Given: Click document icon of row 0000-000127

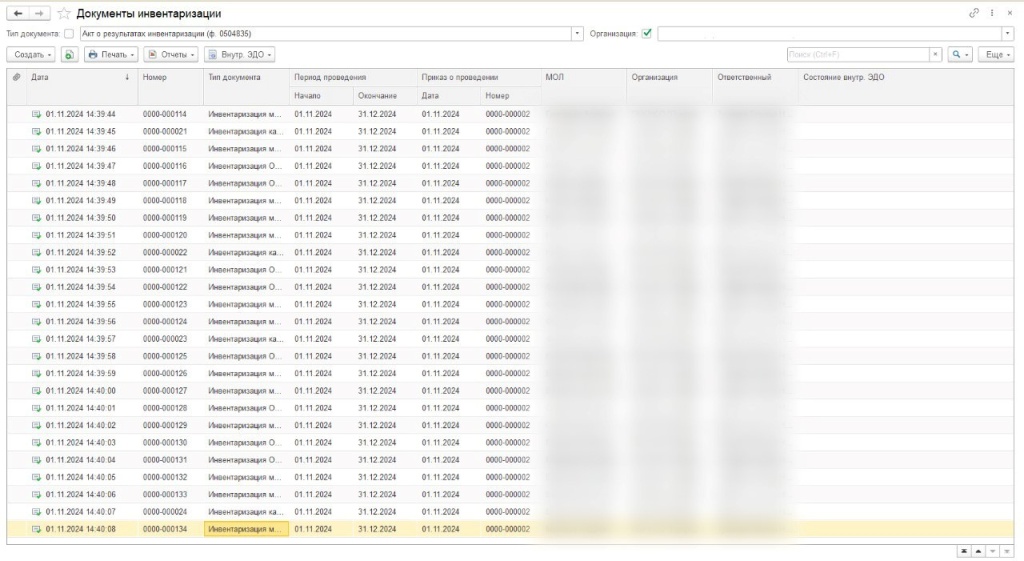Looking at the screenshot, I should [x=37, y=391].
